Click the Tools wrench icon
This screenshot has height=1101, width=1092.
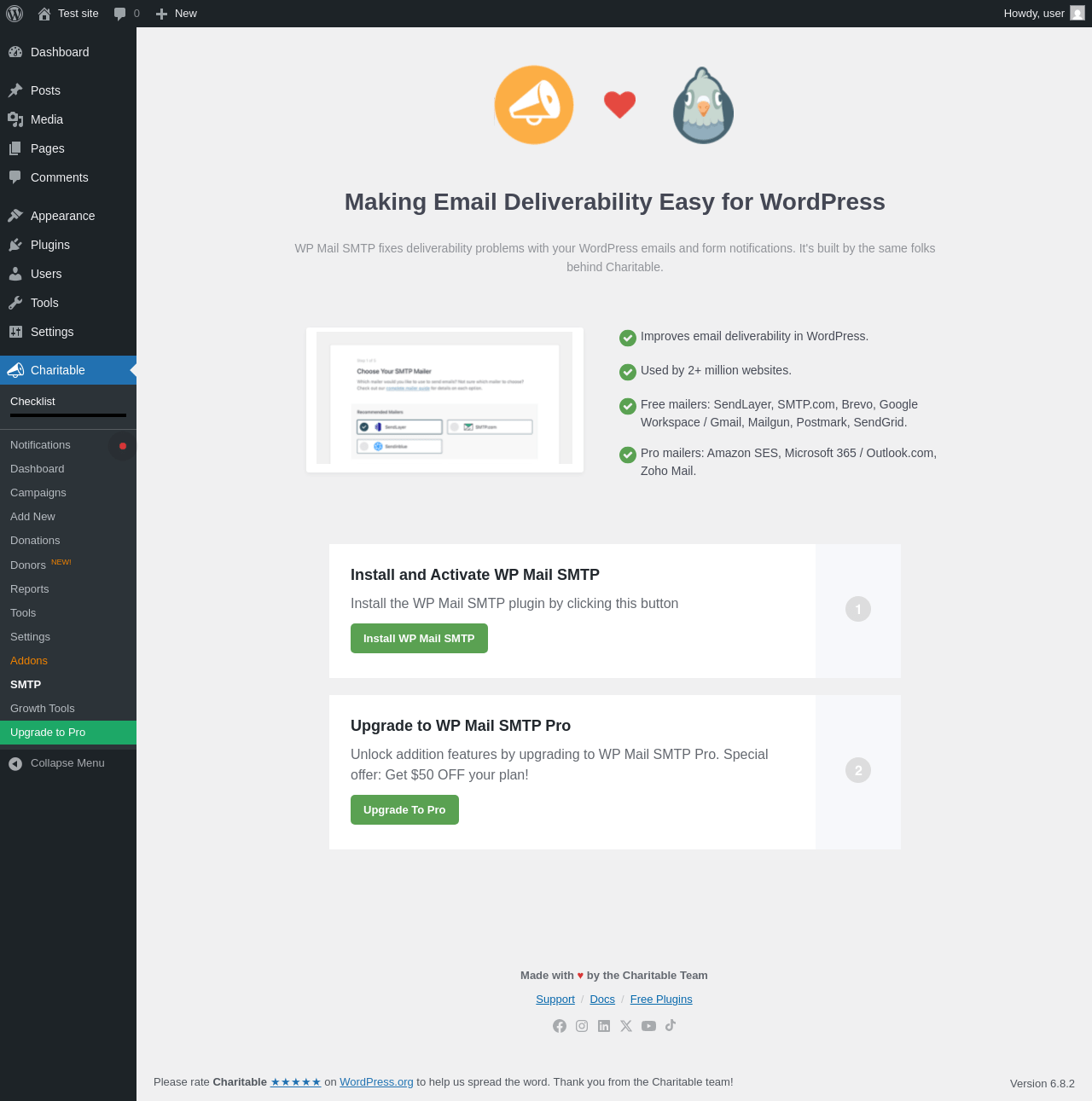pos(15,303)
